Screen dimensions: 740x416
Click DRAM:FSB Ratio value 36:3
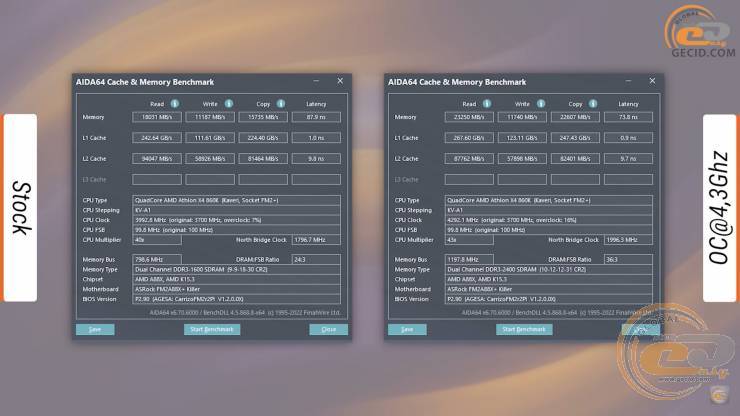point(628,260)
